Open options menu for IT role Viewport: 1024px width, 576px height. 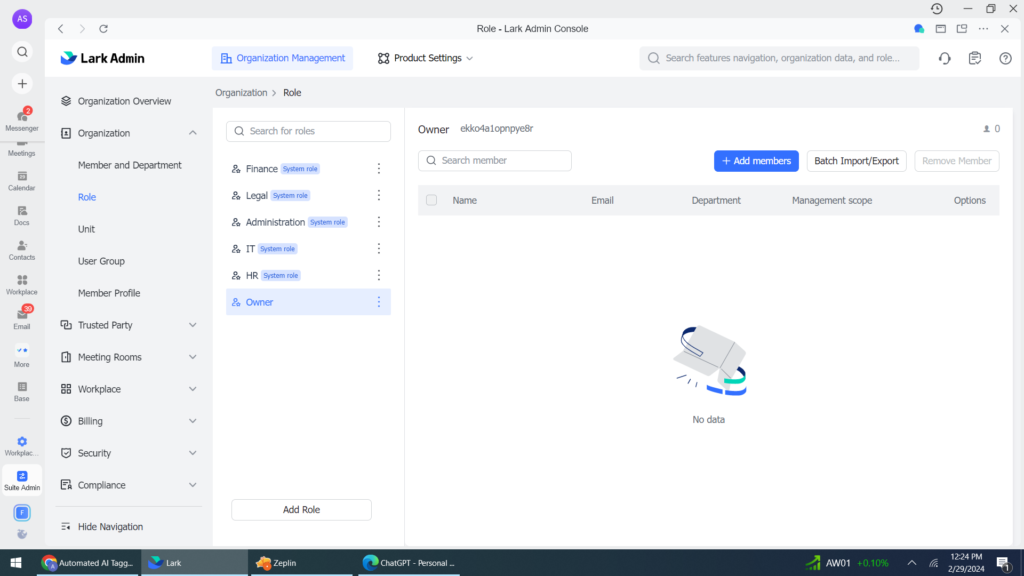[x=379, y=249]
